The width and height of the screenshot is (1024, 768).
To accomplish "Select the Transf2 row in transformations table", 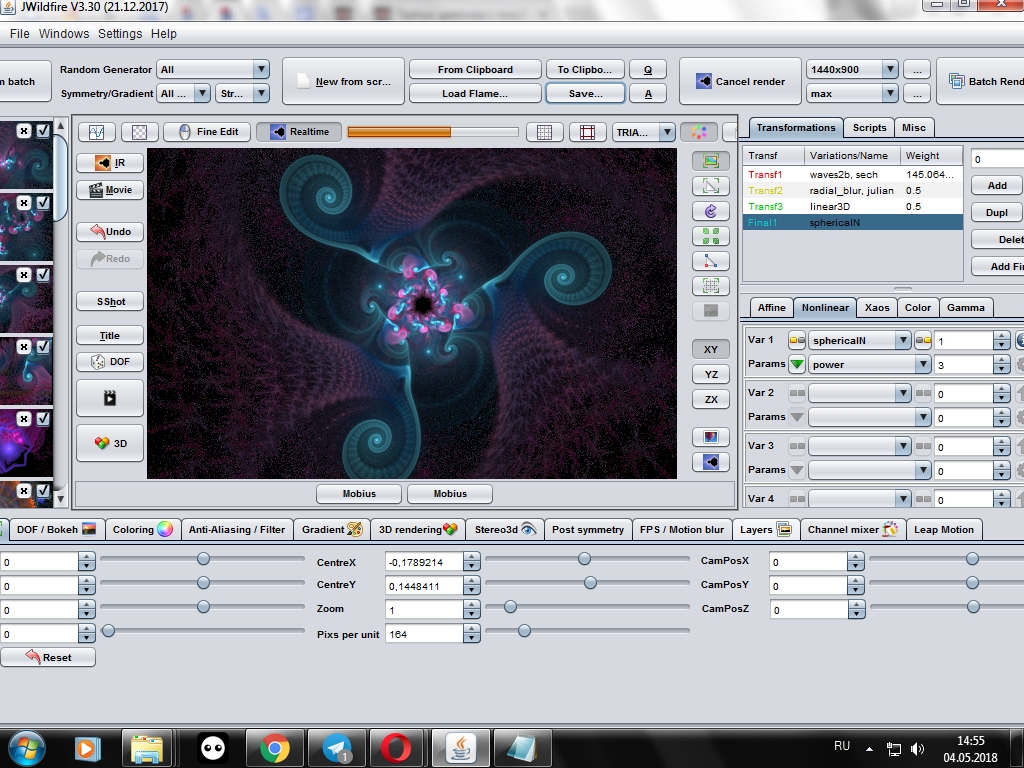I will (852, 191).
